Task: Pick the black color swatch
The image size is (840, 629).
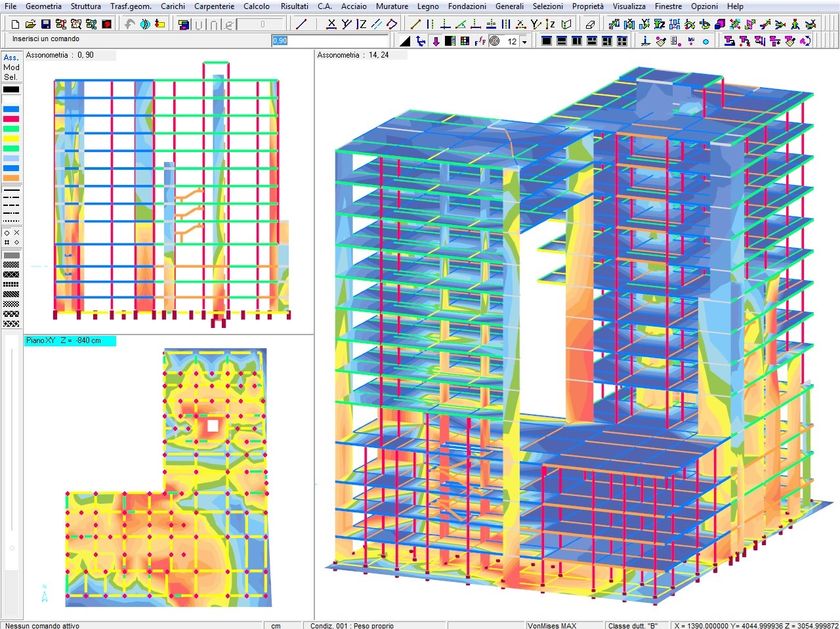Action: coord(11,89)
